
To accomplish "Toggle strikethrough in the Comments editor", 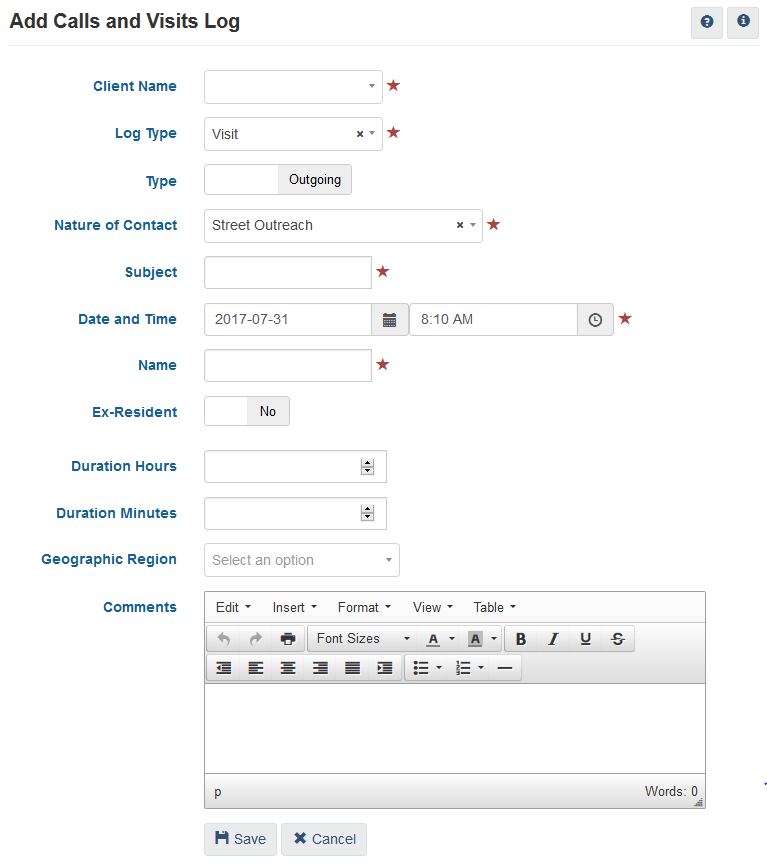I will pyautogui.click(x=618, y=639).
